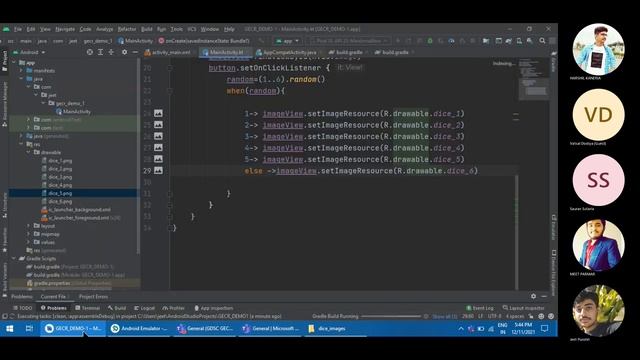Expand the mipmap folder
The height and width of the screenshot is (360, 640).
[x=29, y=234]
